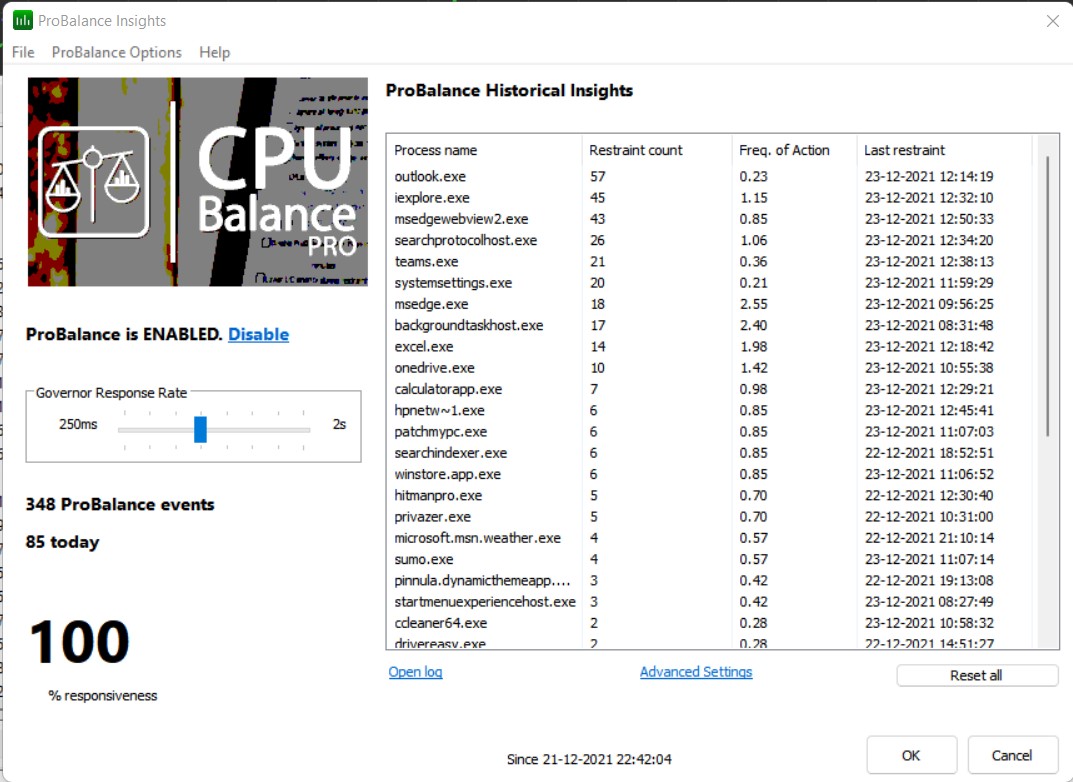Click frequency value 2.55 for msedge.exe
Screen dimensions: 1073x782
(x=753, y=304)
